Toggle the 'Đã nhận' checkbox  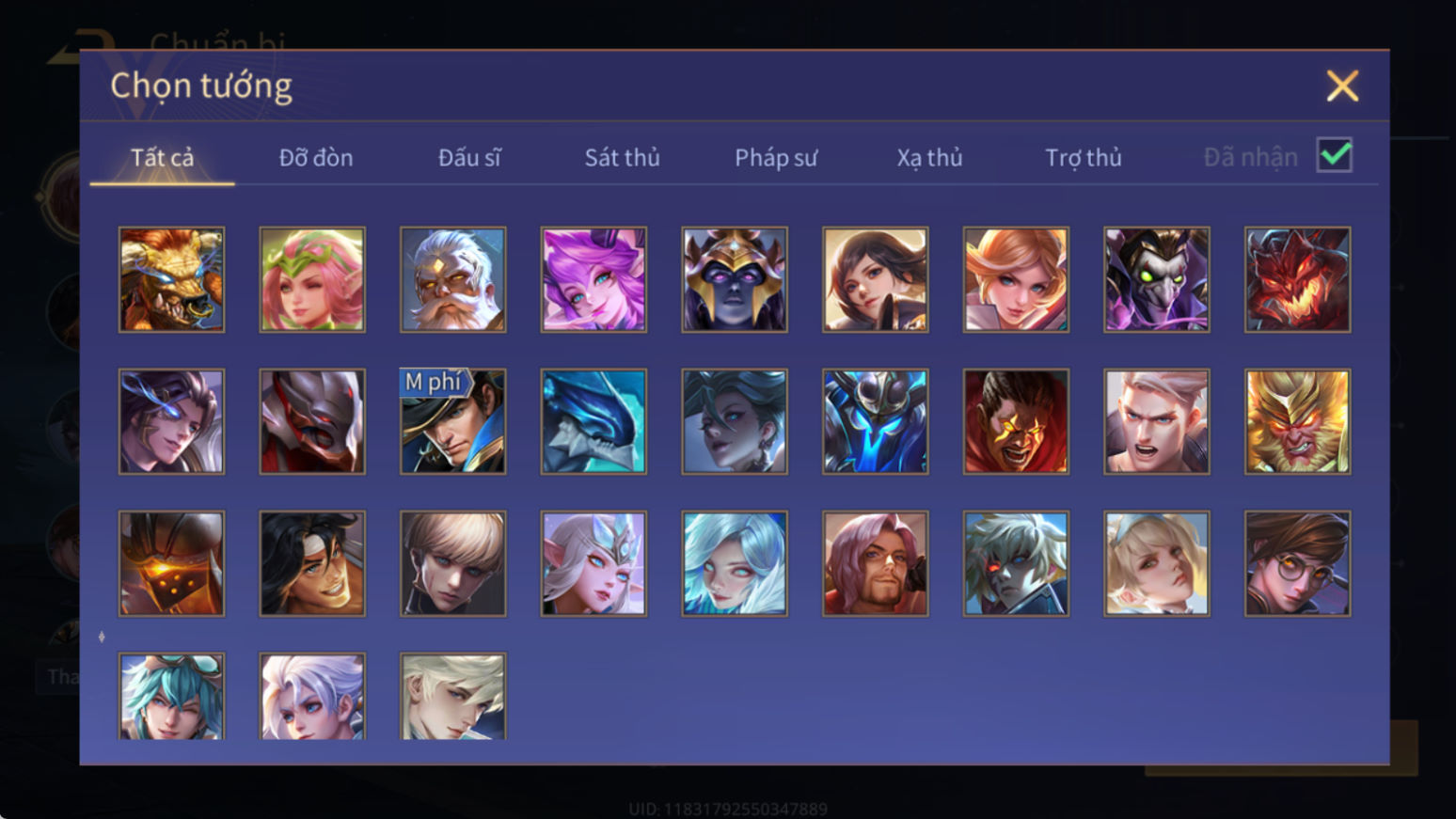click(x=1334, y=155)
